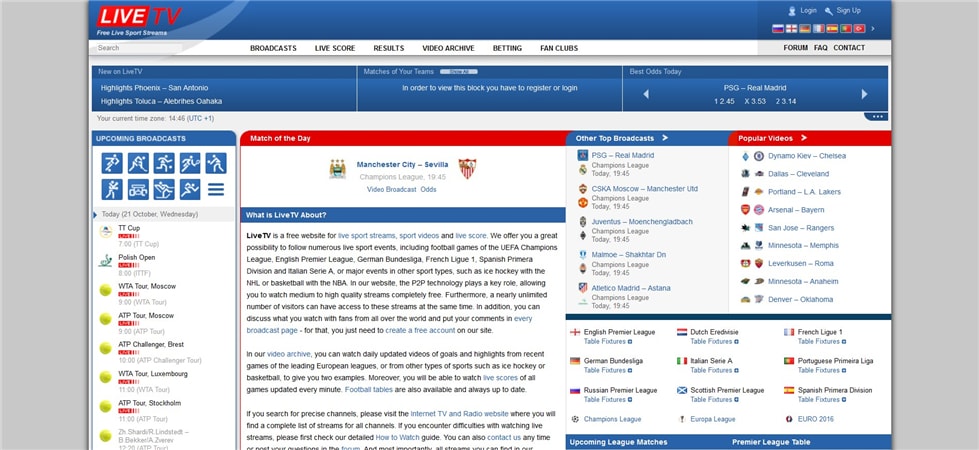Image resolution: width=979 pixels, height=450 pixels.
Task: Open PSG – Real Madrid broadcast
Action: pos(623,155)
